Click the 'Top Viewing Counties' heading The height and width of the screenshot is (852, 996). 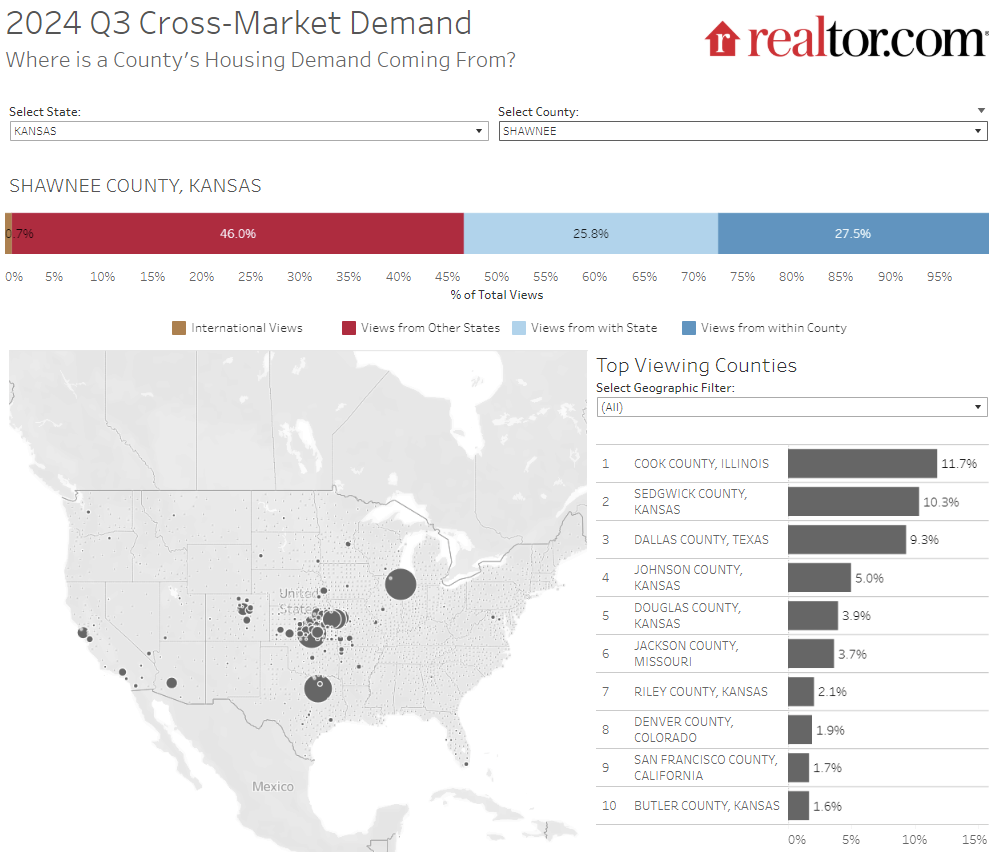[x=696, y=365]
